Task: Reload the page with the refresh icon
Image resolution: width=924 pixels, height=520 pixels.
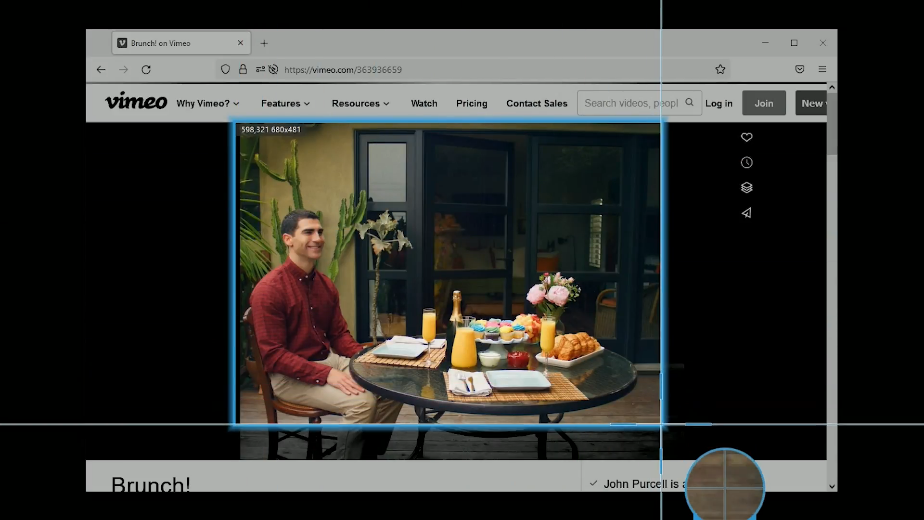Action: tap(146, 70)
